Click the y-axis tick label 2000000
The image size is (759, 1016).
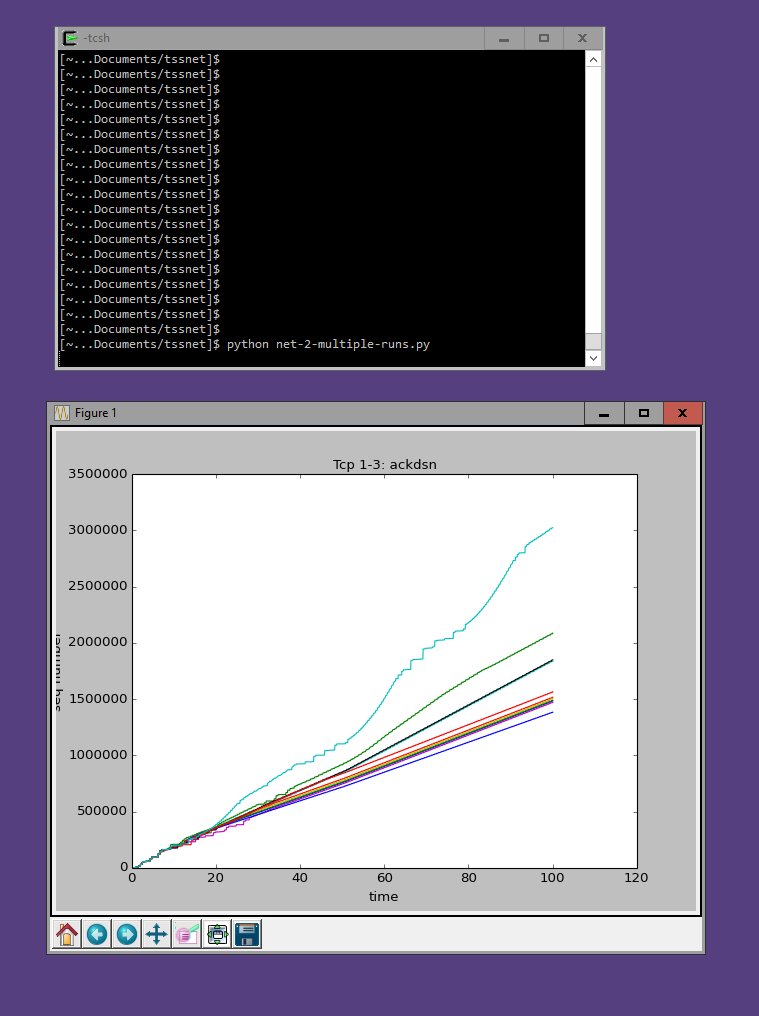(x=98, y=642)
